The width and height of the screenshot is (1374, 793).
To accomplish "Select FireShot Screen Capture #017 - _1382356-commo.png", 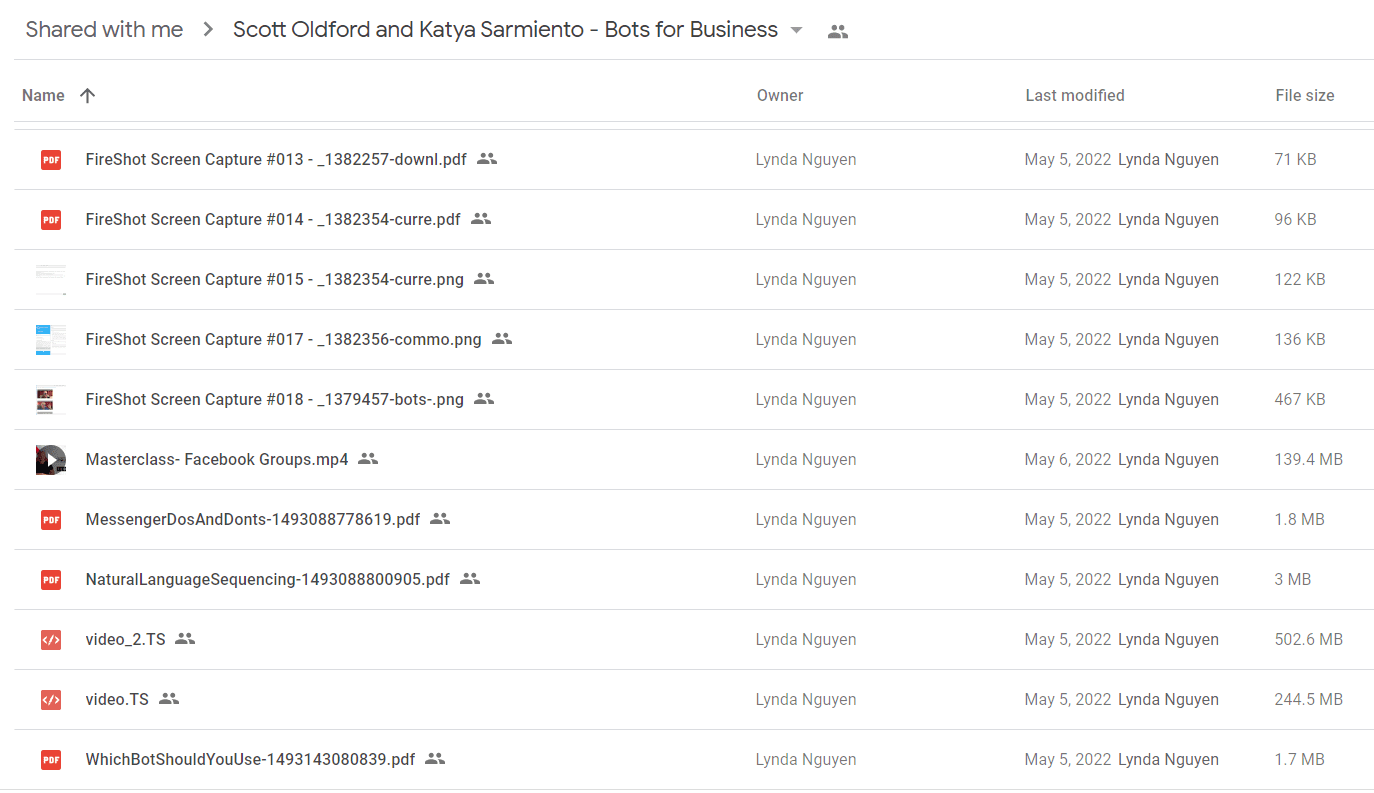I will point(284,339).
